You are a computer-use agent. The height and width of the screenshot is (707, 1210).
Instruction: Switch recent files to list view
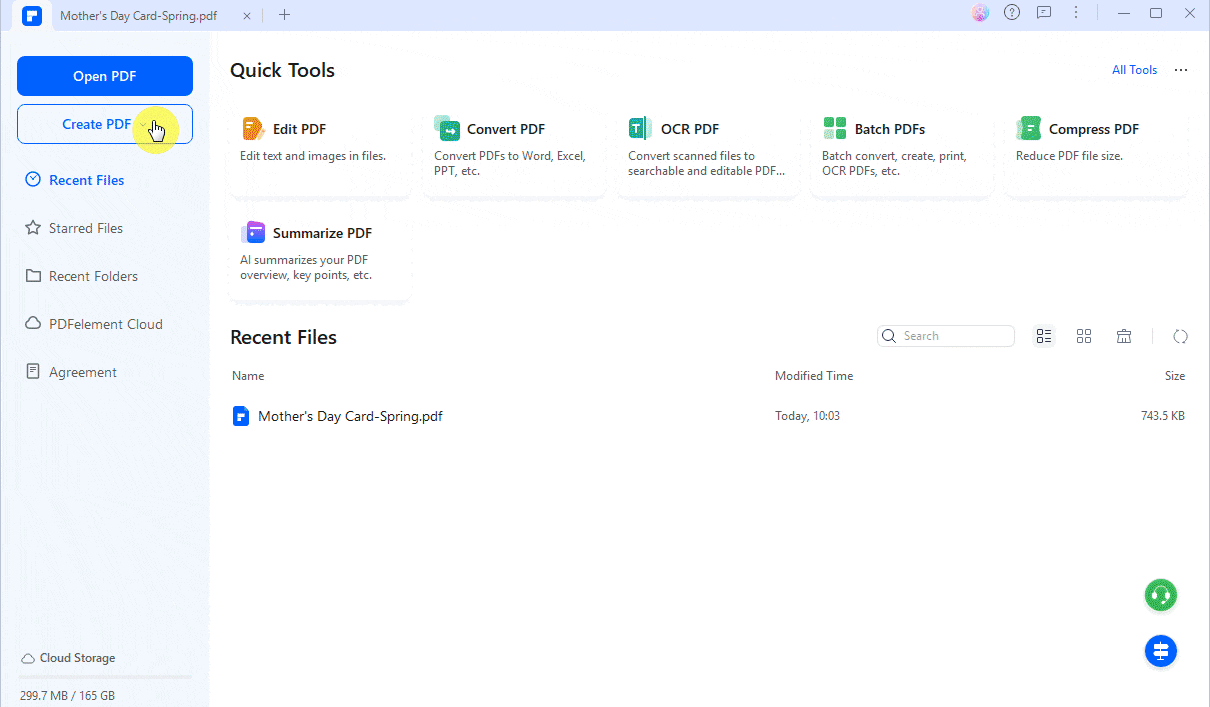[1044, 336]
